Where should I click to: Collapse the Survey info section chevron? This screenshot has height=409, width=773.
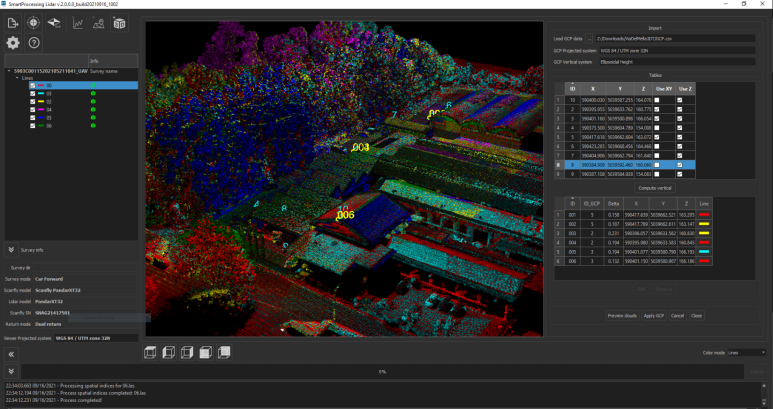(11, 250)
